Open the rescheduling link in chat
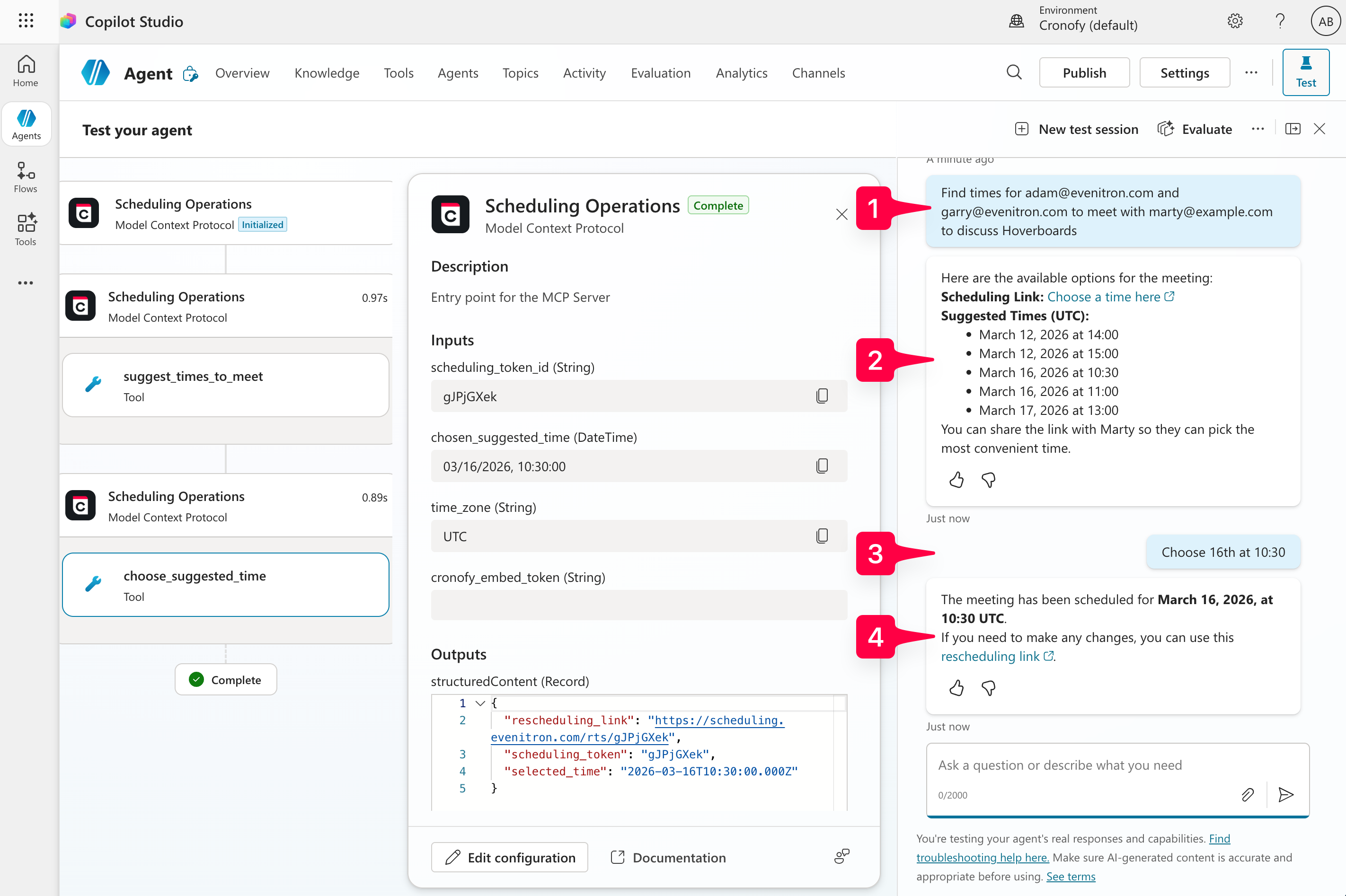The image size is (1346, 896). (990, 657)
